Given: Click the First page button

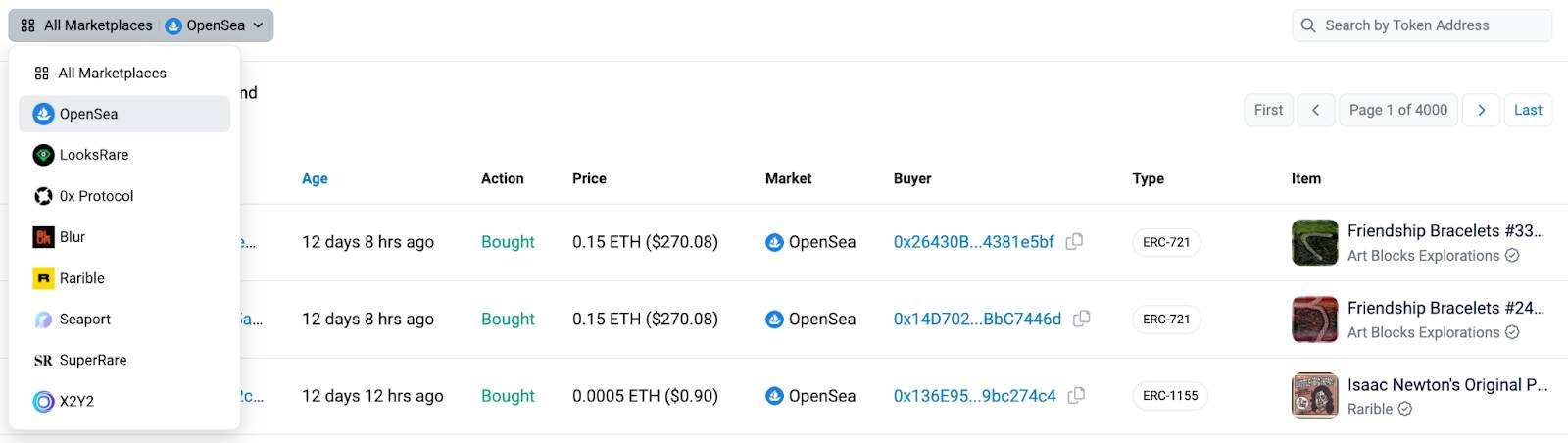Looking at the screenshot, I should (x=1268, y=110).
